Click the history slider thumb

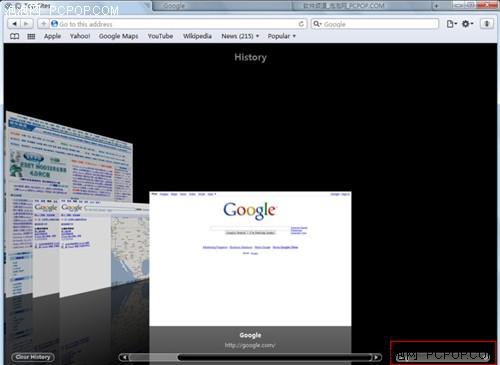[x=274, y=357]
